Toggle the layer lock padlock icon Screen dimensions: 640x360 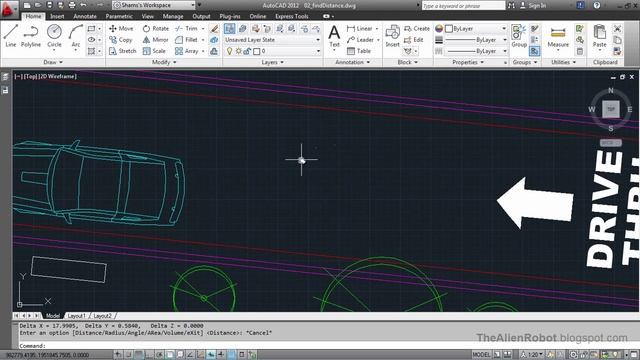[x=247, y=51]
